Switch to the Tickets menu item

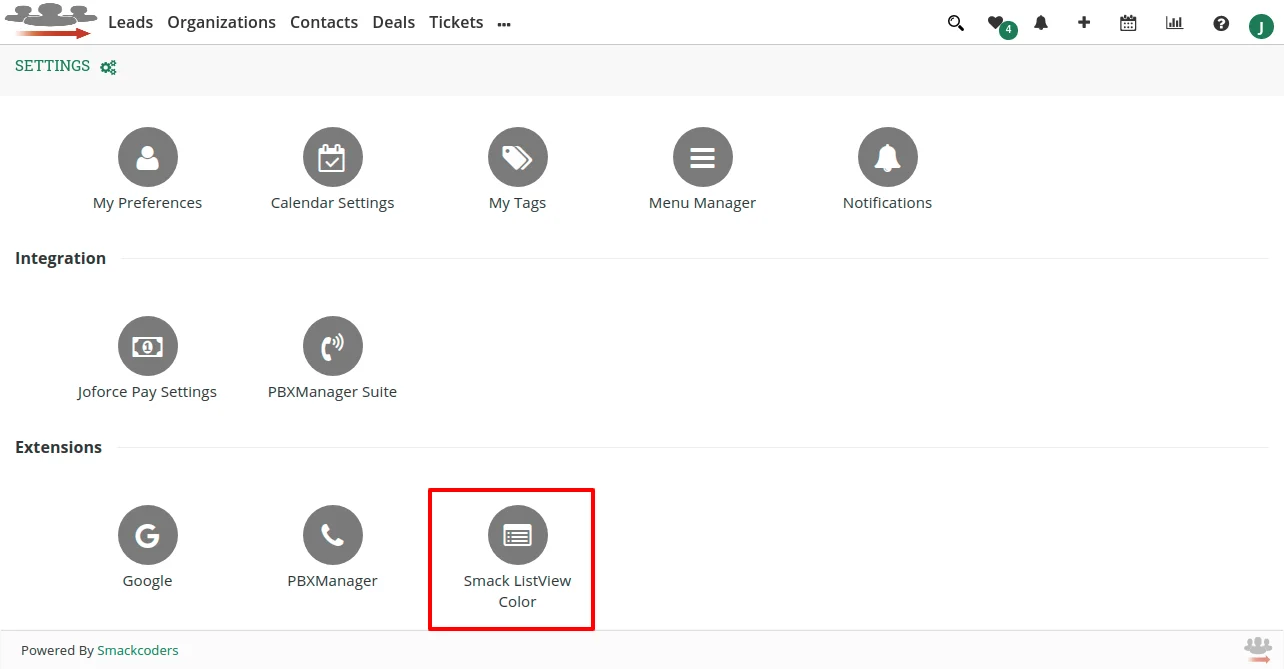click(456, 22)
